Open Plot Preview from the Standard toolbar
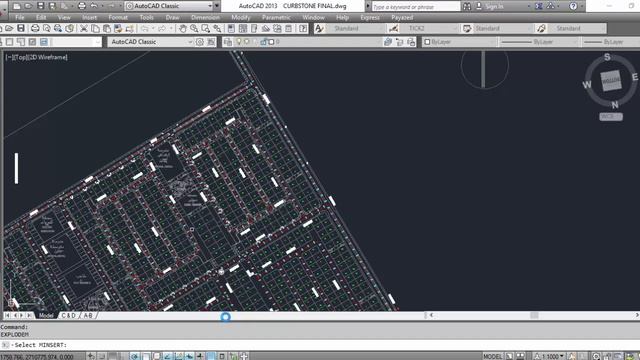This screenshot has height=360, width=640. [47, 28]
